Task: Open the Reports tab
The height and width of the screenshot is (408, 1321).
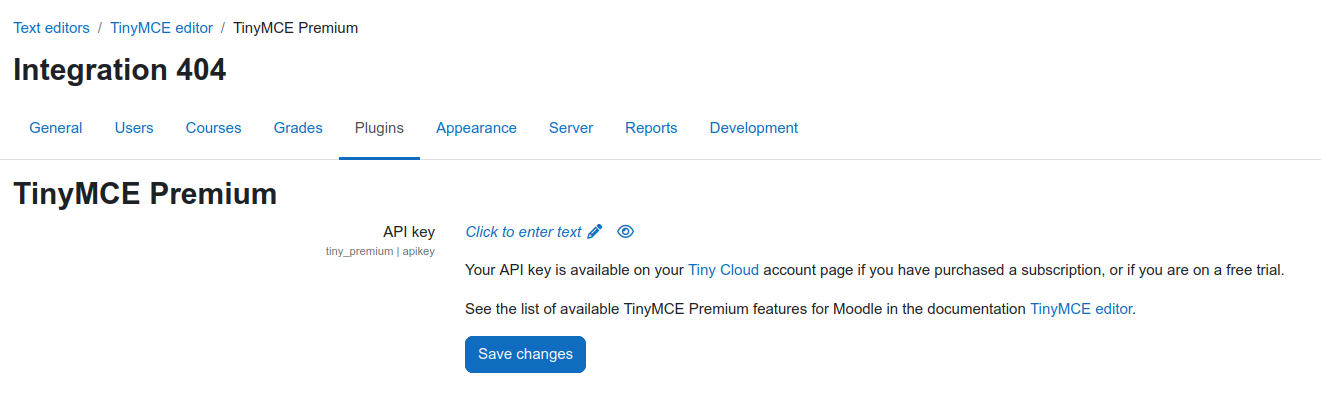Action: click(x=651, y=128)
